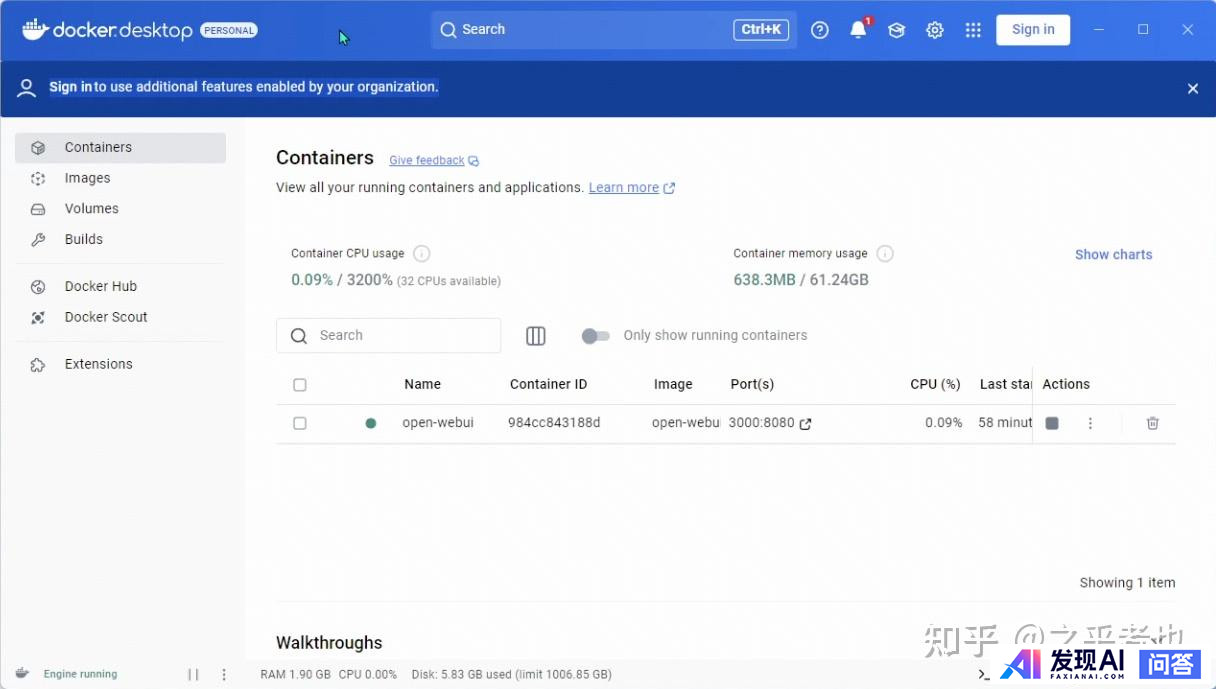Click Sign in link in banner

point(70,87)
